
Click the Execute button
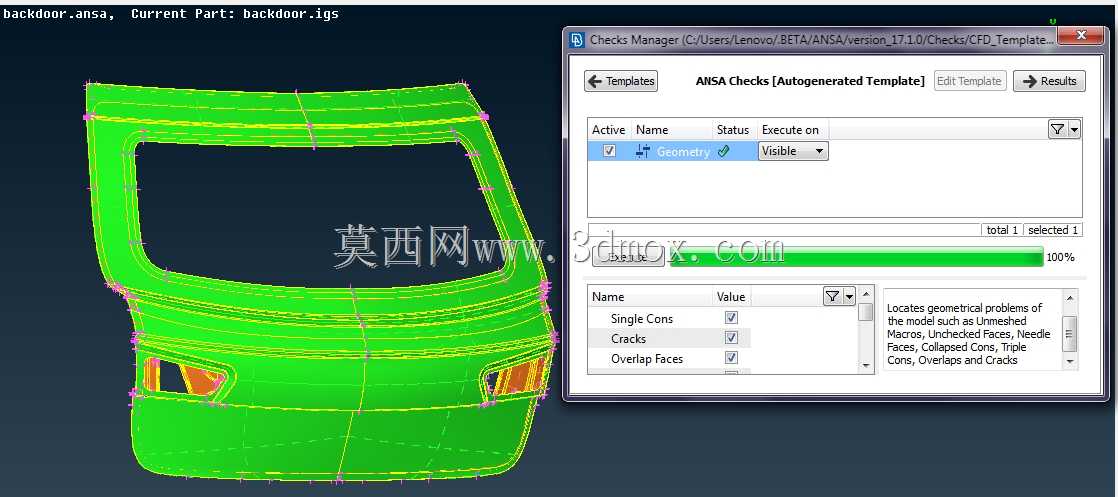coord(628,257)
